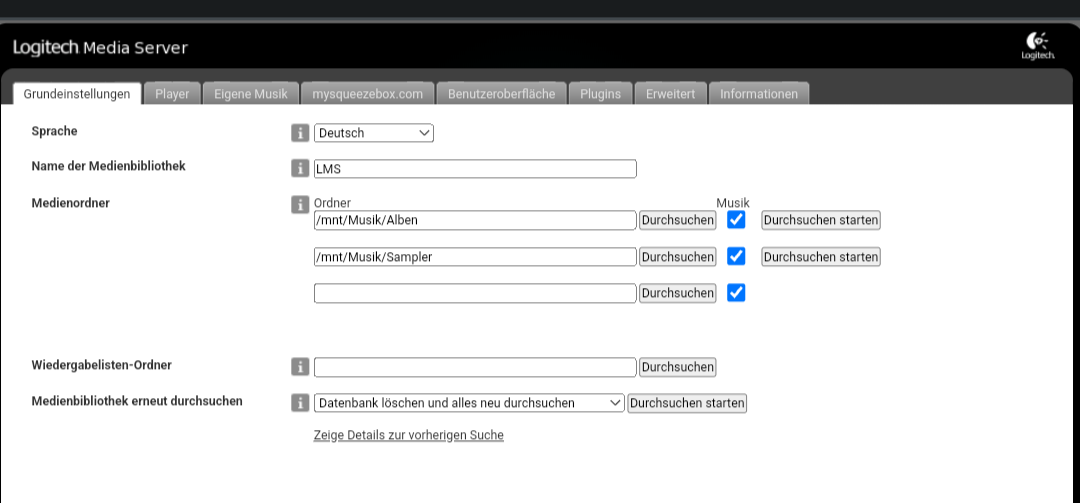This screenshot has width=1080, height=503.
Task: Switch to the Grundeinstellungen tab
Action: 77,94
